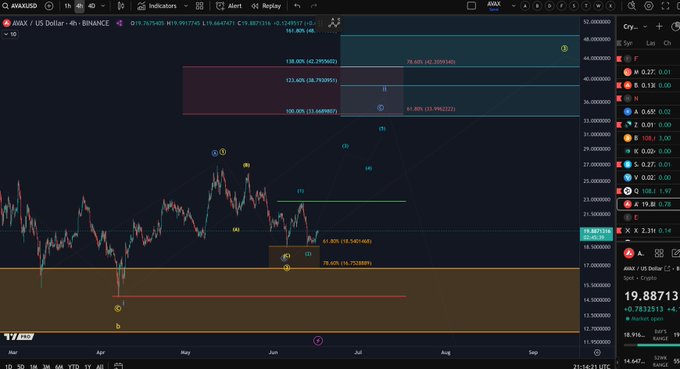Screen dimensions: 680x369
Task: Open the candlestick chart type selector
Action: pos(121,6)
